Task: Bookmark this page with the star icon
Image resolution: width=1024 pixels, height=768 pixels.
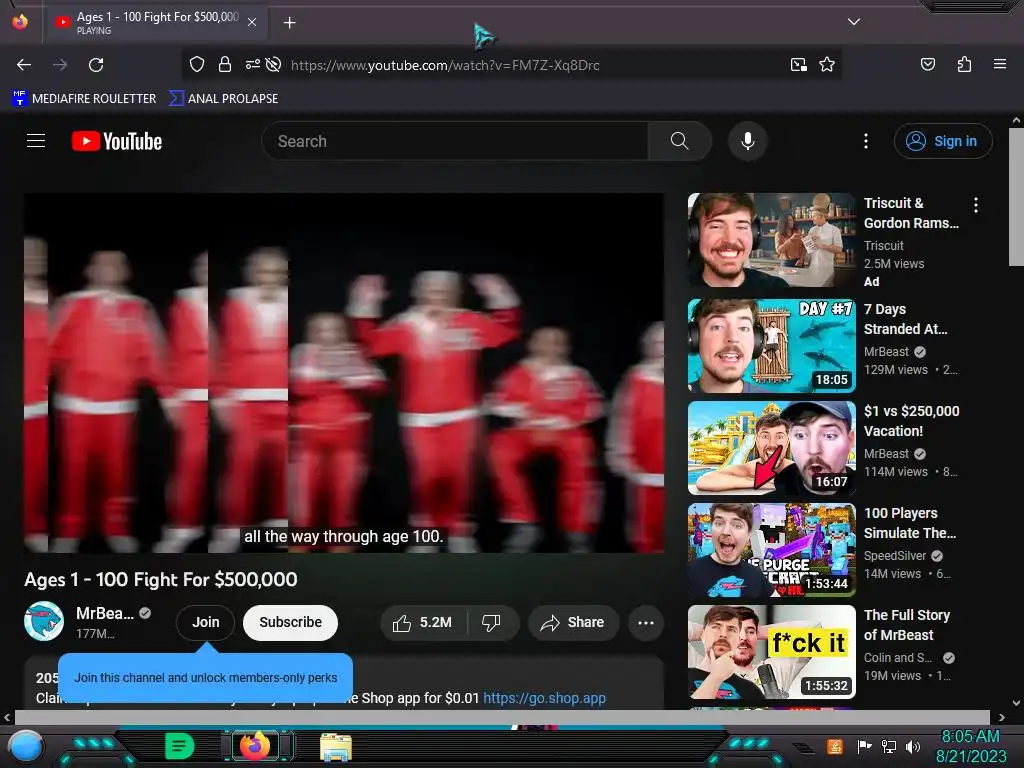Action: click(x=827, y=64)
